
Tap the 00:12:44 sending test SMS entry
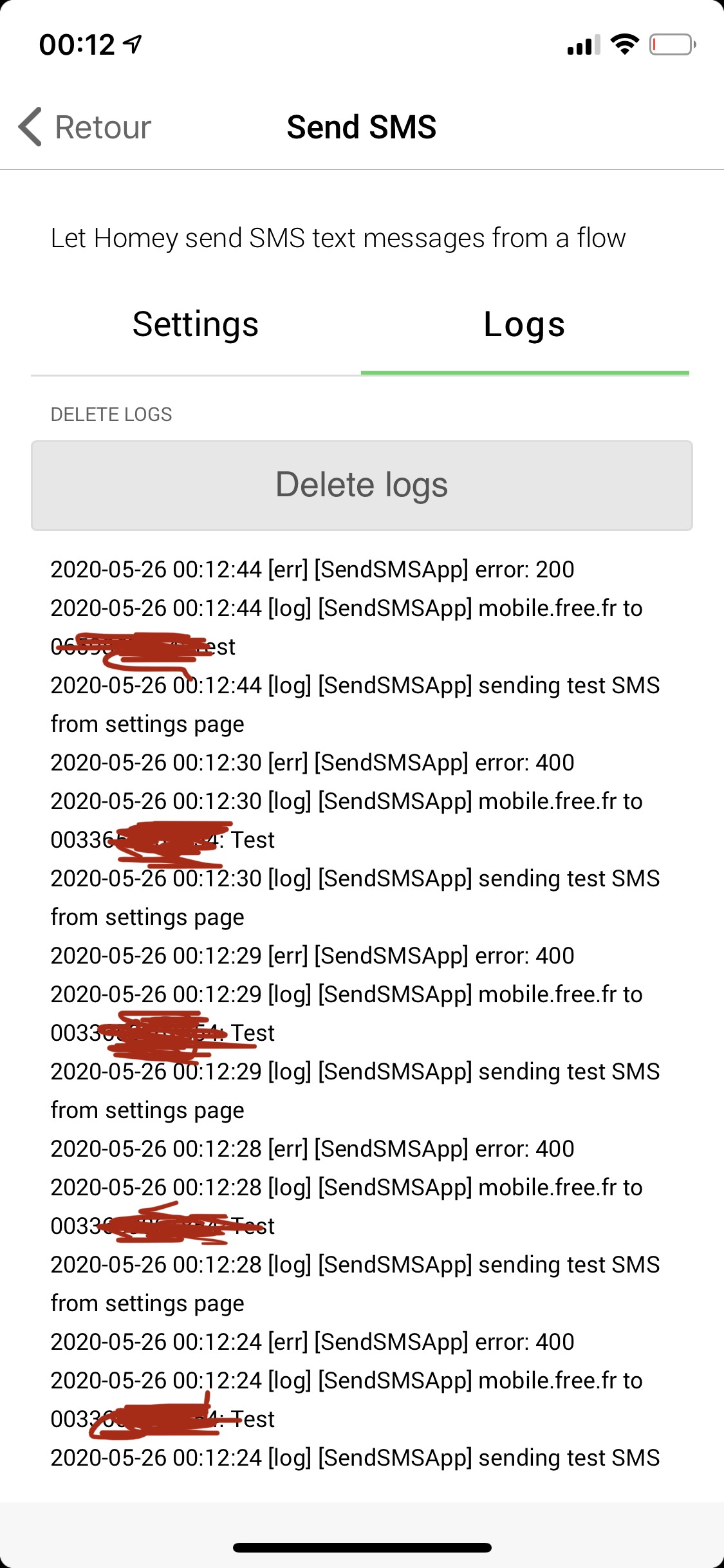point(355,705)
